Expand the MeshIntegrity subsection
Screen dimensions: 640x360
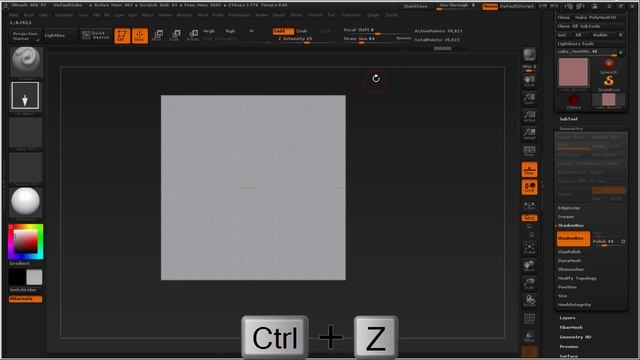574,305
